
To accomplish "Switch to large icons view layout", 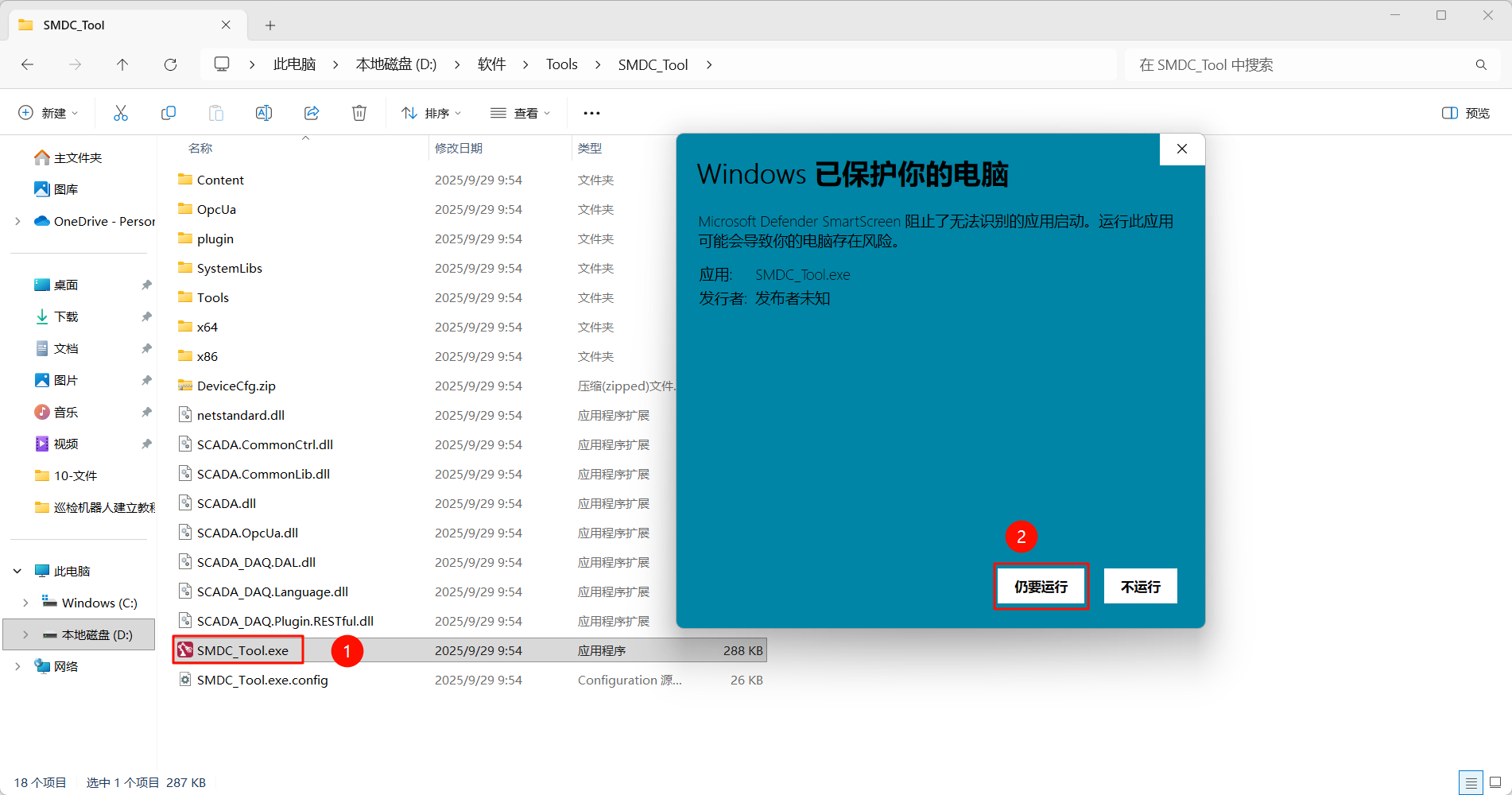I will coord(1495,782).
